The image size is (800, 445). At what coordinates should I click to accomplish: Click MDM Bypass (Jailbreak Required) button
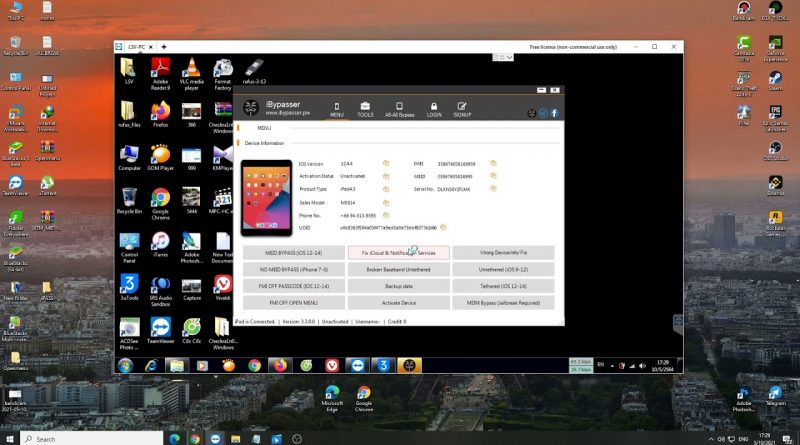[503, 303]
